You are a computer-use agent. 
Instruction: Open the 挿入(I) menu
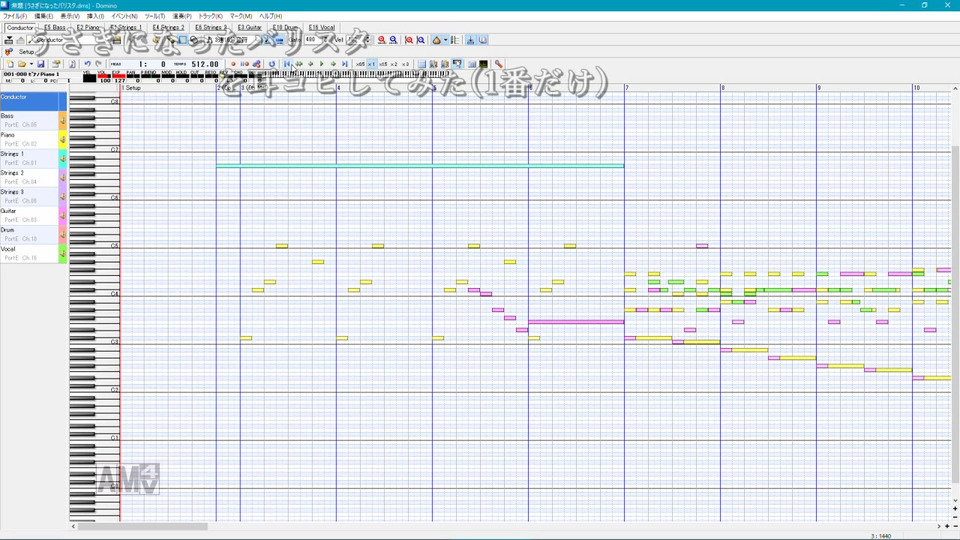[x=95, y=16]
